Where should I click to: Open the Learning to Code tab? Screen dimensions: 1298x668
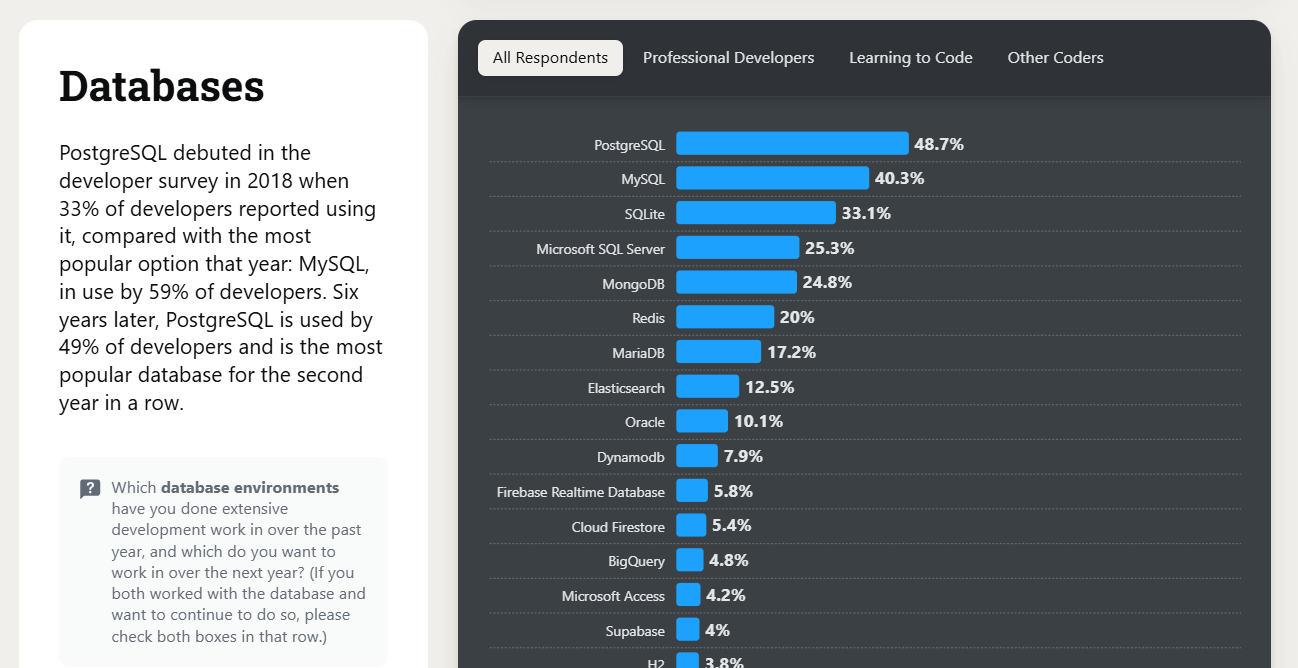click(x=910, y=58)
